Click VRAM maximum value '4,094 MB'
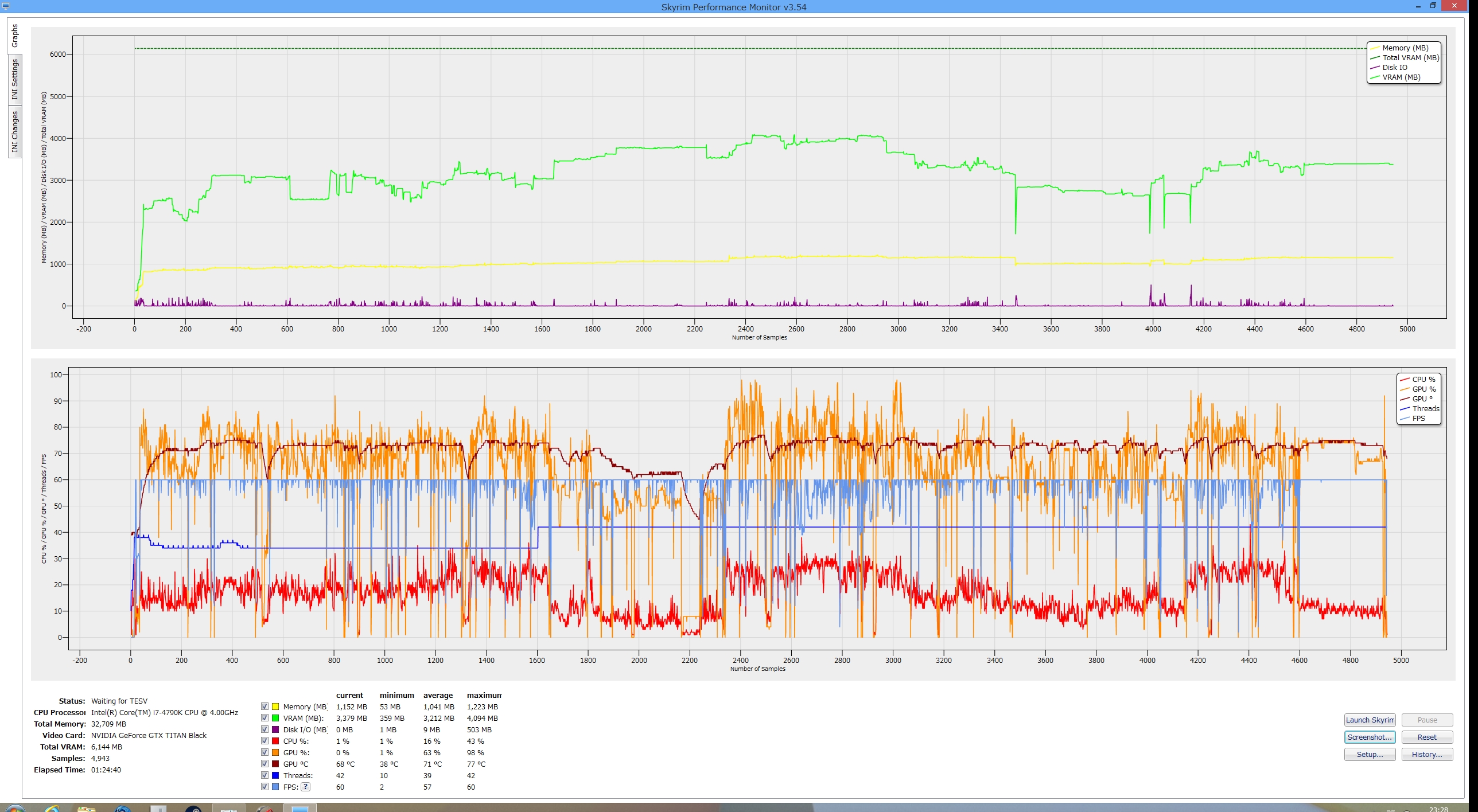1478x812 pixels. point(483,718)
